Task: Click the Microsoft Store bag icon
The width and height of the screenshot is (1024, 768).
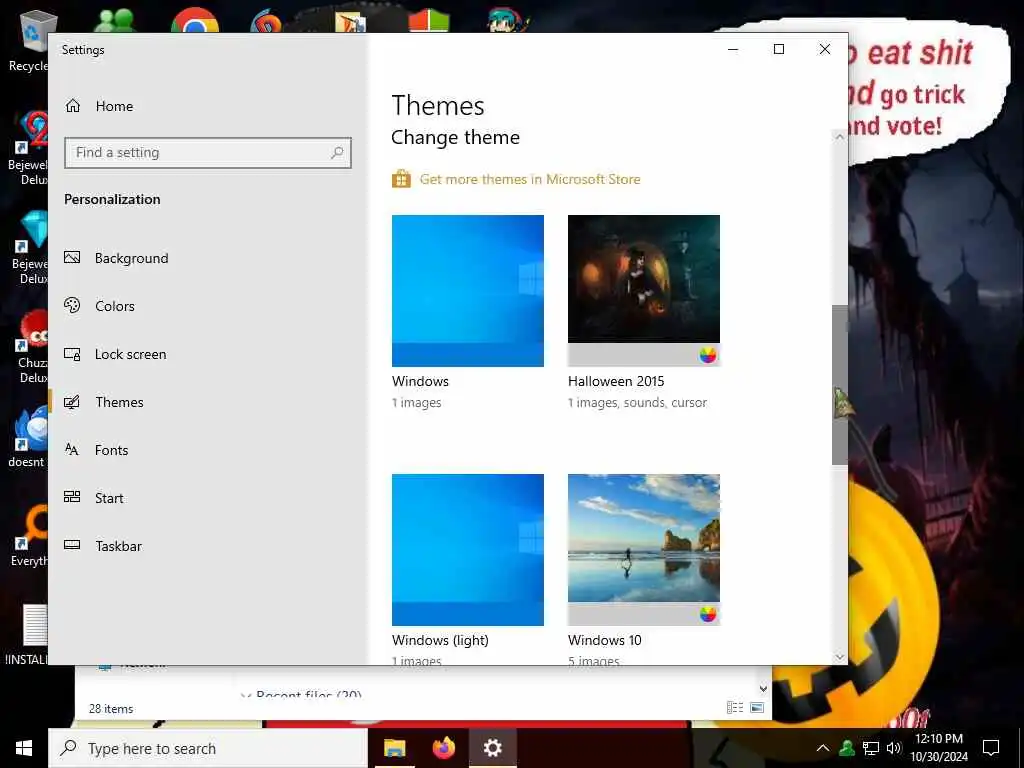Action: 401,178
